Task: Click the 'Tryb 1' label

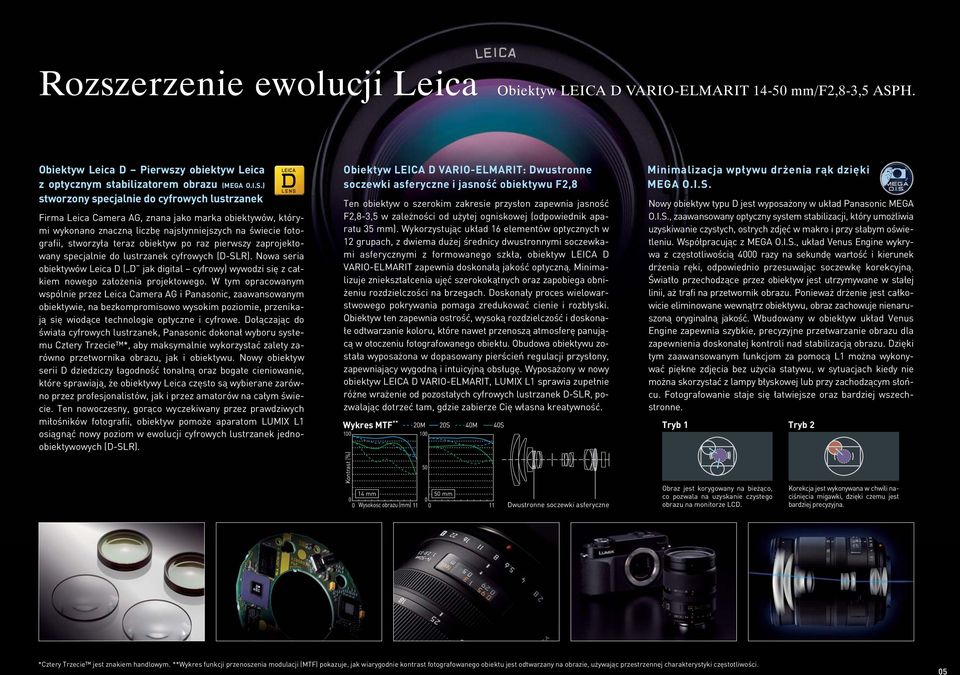Action: point(675,425)
